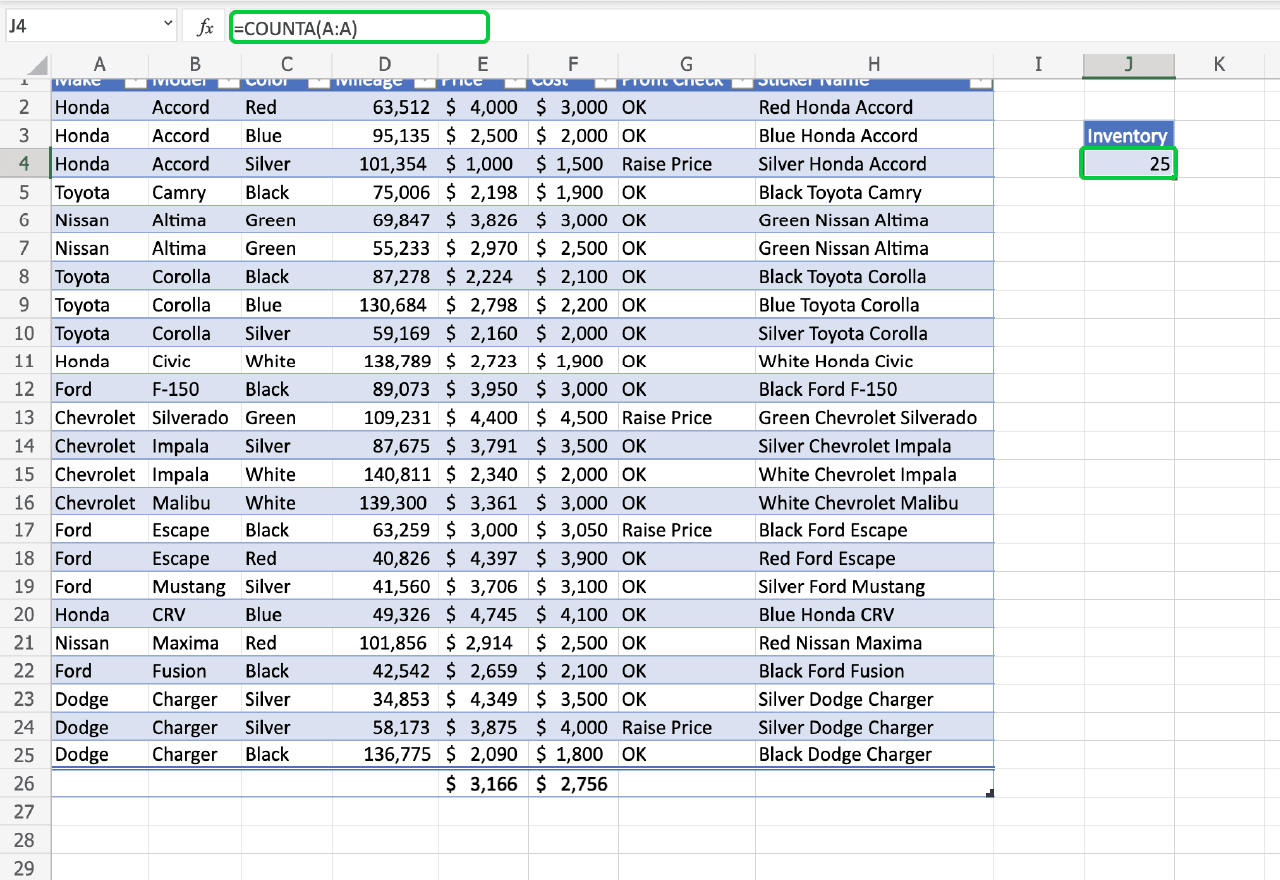1280x880 pixels.
Task: Click the cost cell $ 4,500
Action: pos(573,417)
